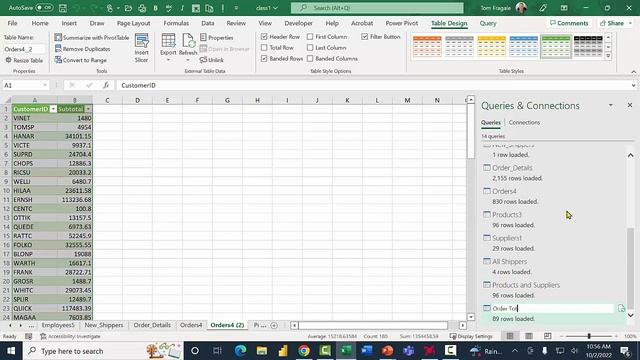Viewport: 640px width, 360px height.
Task: Uncheck the Filter Button checkbox
Action: point(364,37)
